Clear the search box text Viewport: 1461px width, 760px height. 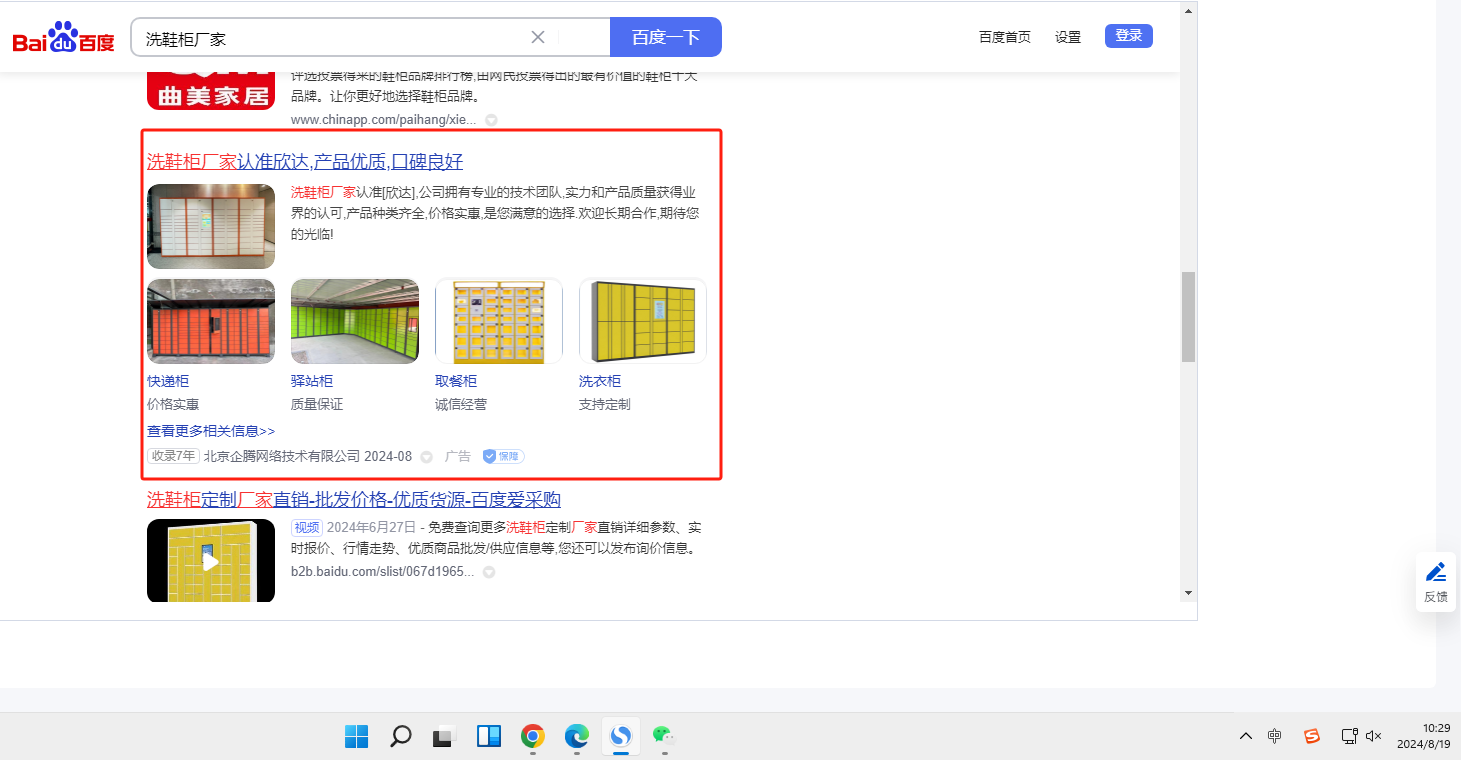[537, 37]
